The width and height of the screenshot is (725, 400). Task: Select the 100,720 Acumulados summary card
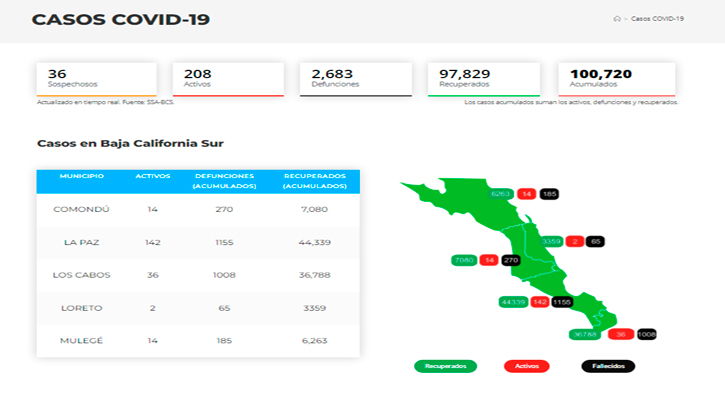pos(617,80)
